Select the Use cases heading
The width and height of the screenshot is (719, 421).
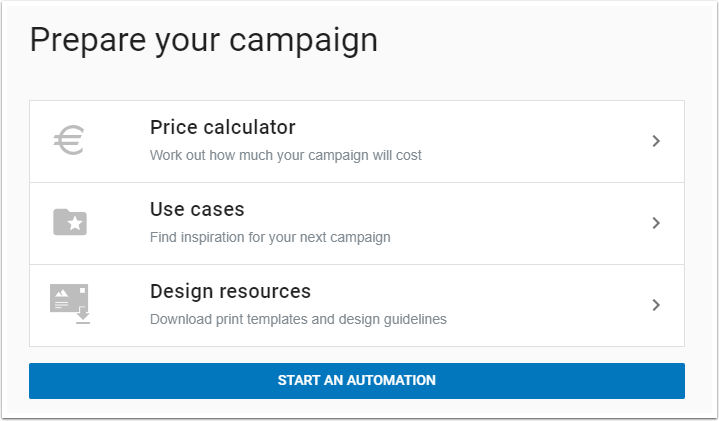tap(197, 210)
